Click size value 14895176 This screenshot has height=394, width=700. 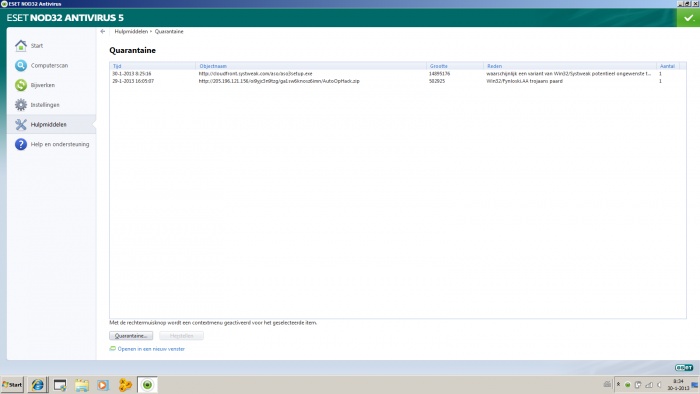pyautogui.click(x=439, y=74)
